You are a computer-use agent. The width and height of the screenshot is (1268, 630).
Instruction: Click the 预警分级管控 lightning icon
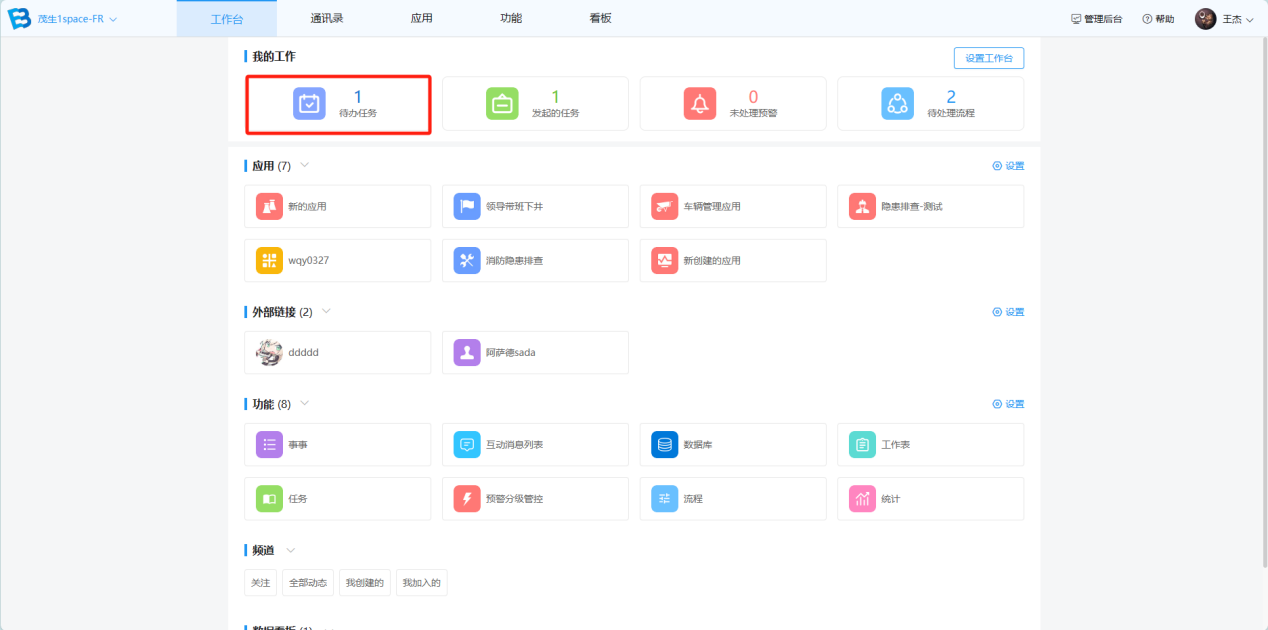pos(467,499)
